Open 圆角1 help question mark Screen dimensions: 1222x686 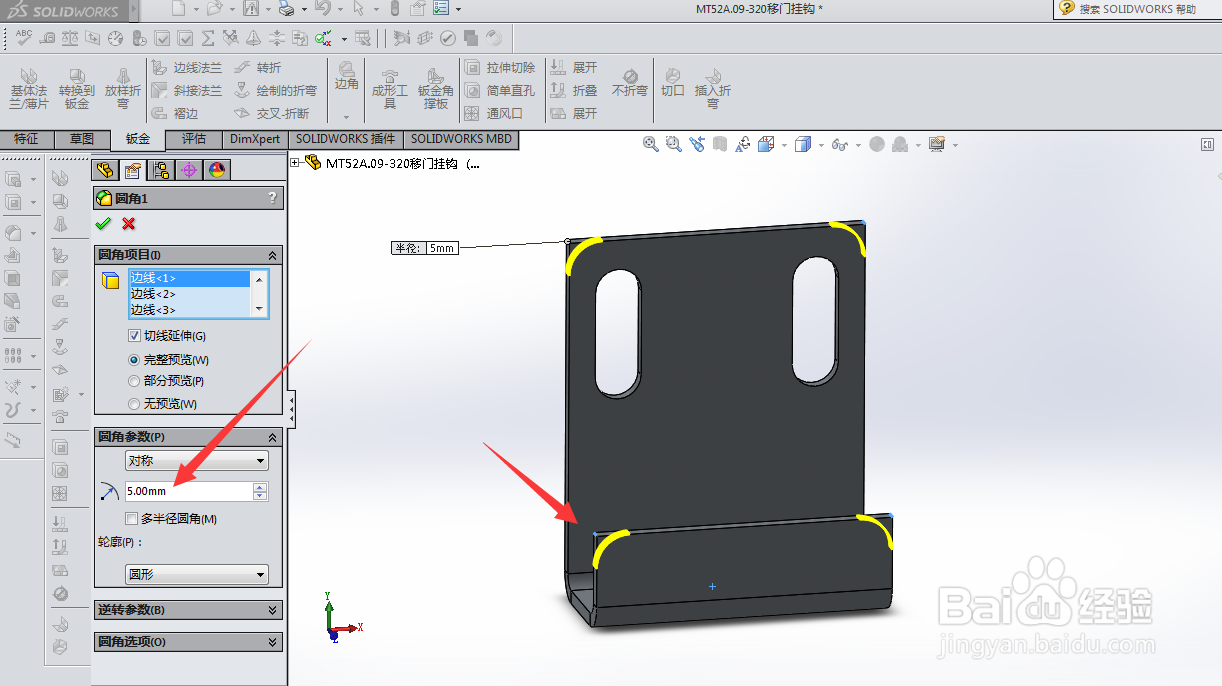tap(272, 198)
